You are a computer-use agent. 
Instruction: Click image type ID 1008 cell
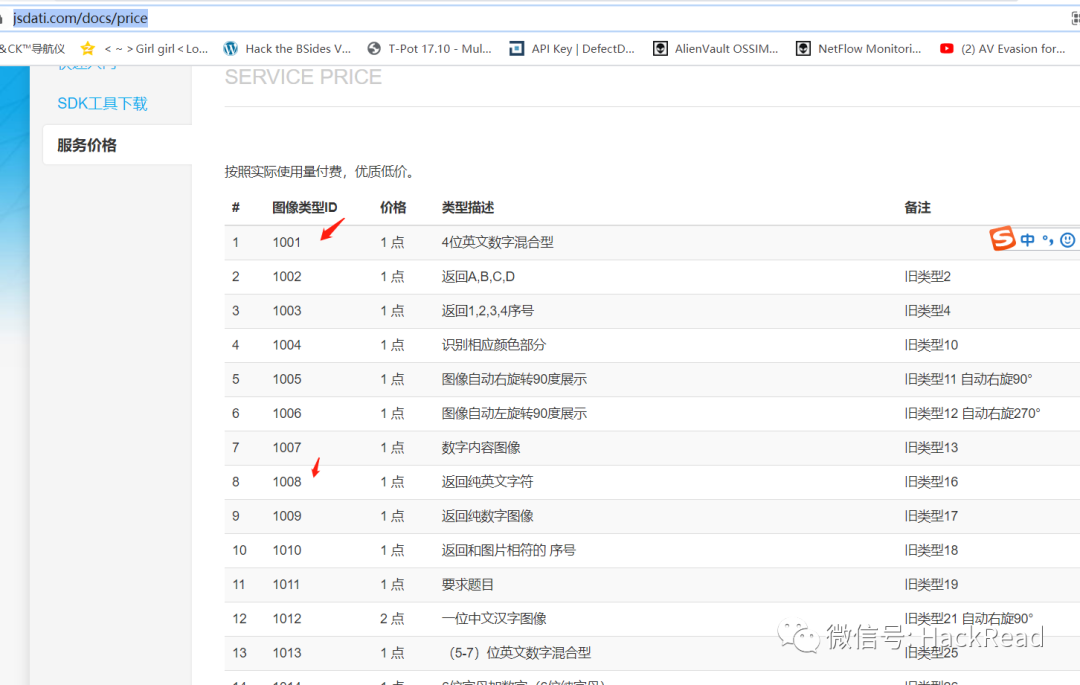(x=286, y=481)
